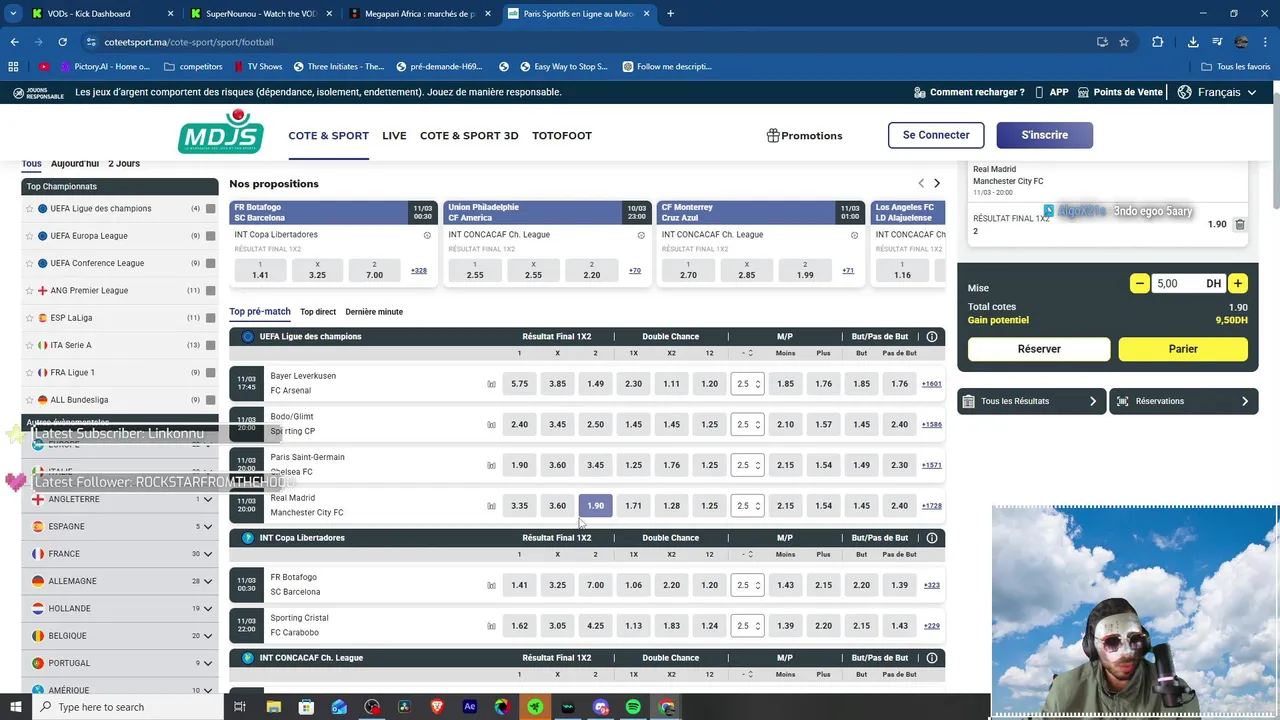Decrease stake with minus button
The width and height of the screenshot is (1280, 720).
[1140, 284]
